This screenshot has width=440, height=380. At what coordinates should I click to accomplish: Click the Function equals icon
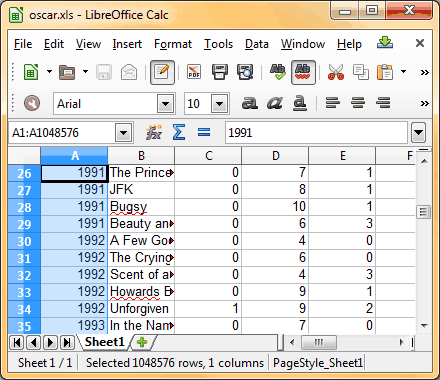coord(204,132)
